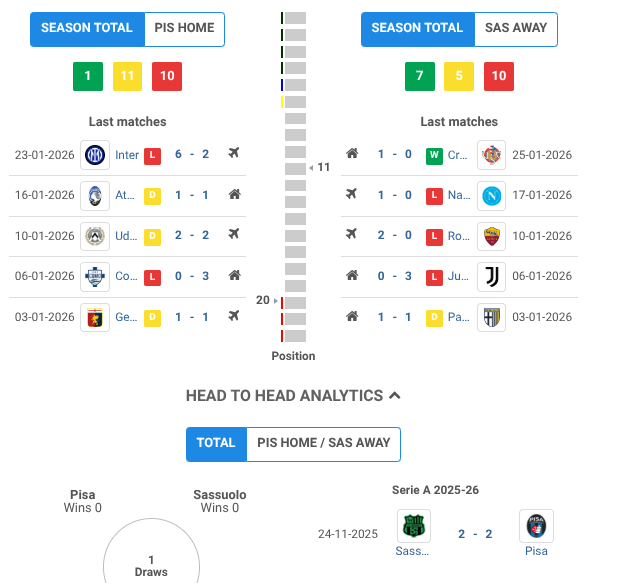
Task: Click the Udinese club crest
Action: click(95, 236)
